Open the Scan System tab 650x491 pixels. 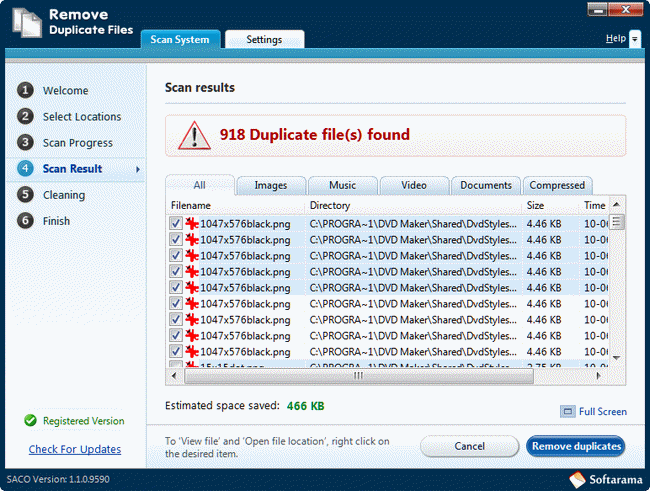[x=180, y=39]
